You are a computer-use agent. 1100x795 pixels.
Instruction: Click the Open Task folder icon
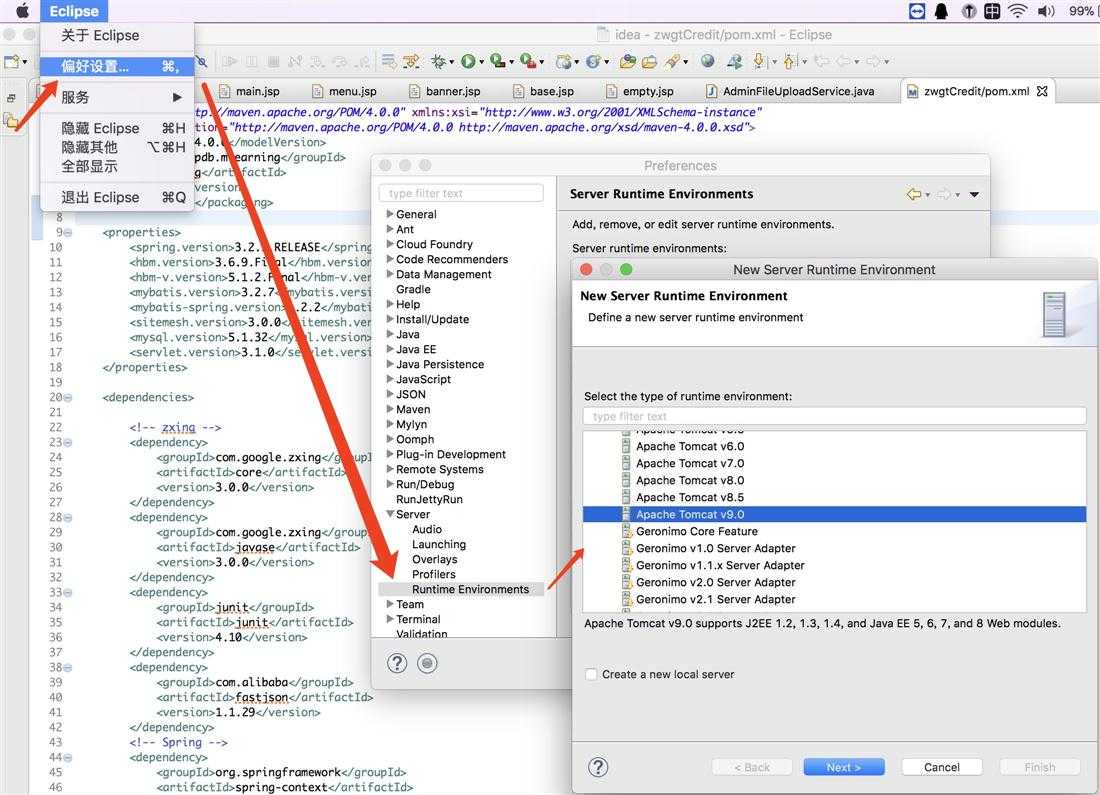click(650, 62)
